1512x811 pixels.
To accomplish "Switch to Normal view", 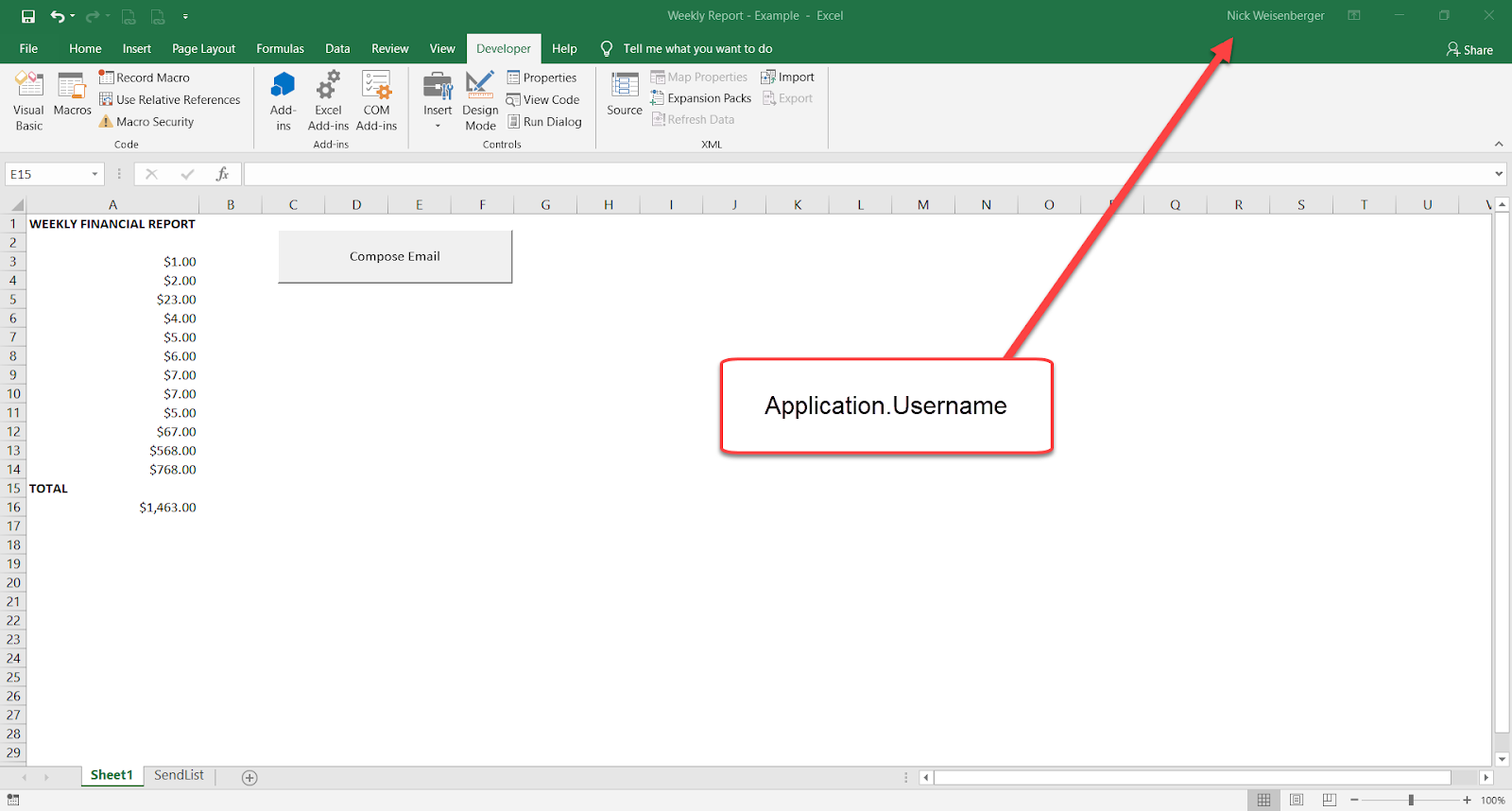I will click(1263, 800).
